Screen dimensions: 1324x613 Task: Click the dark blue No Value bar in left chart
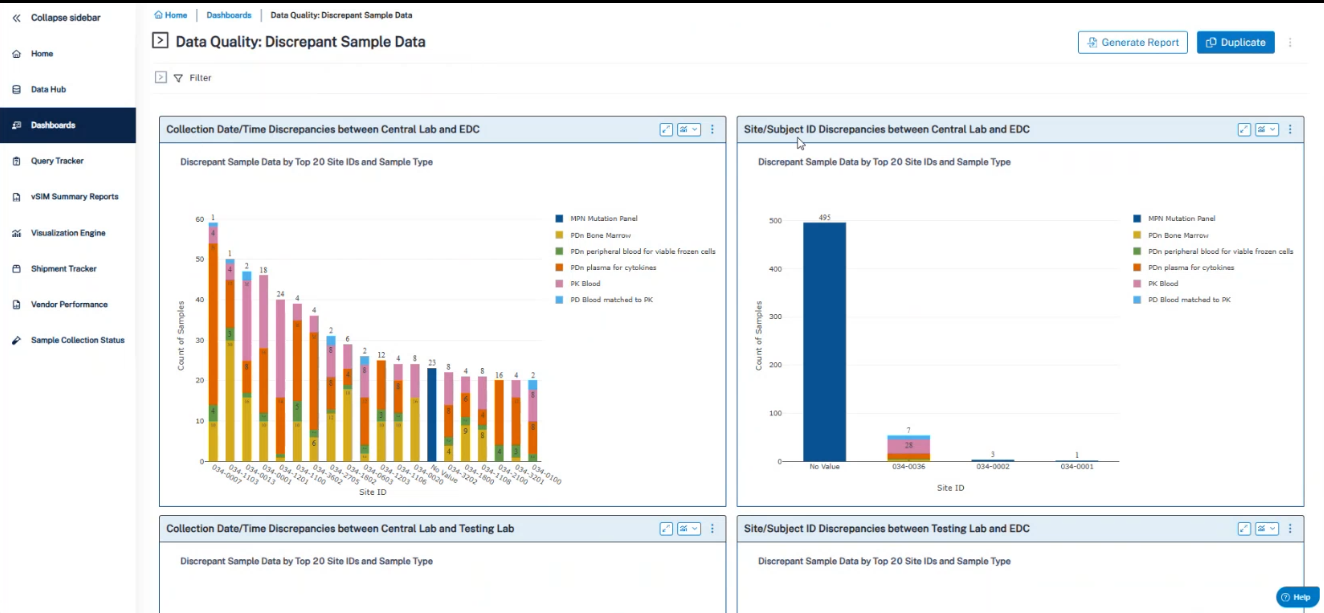432,415
